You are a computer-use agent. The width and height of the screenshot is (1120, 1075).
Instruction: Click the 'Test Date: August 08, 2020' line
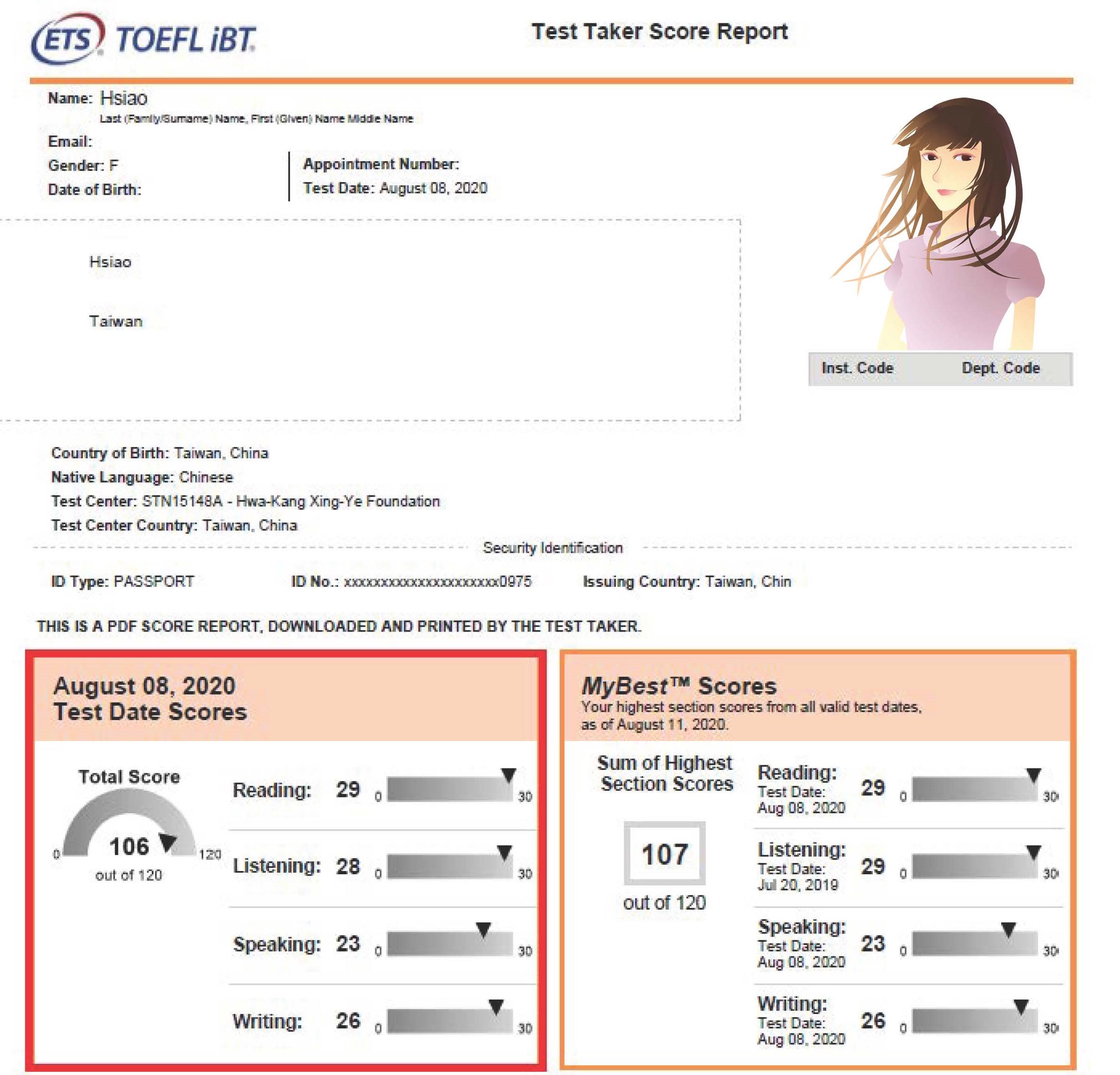point(395,188)
